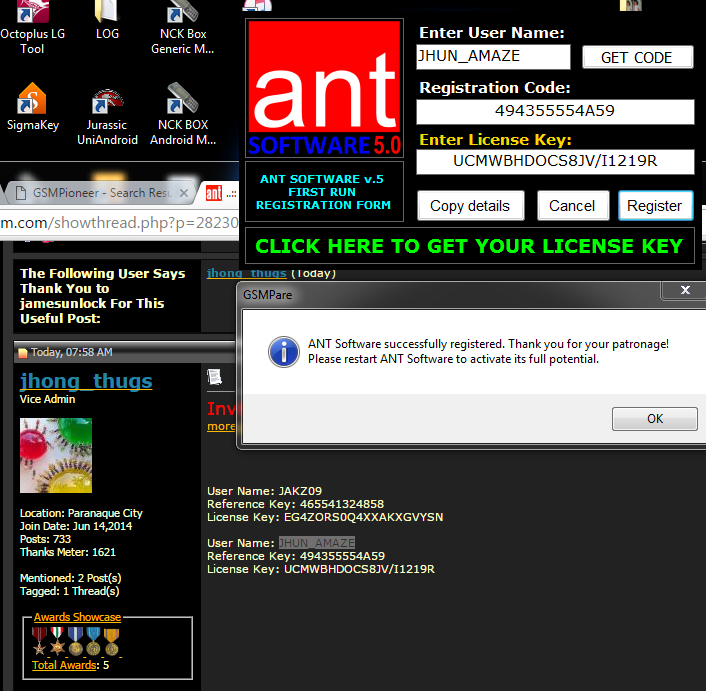Click Cancel in registration form
The width and height of the screenshot is (706, 691).
point(573,206)
